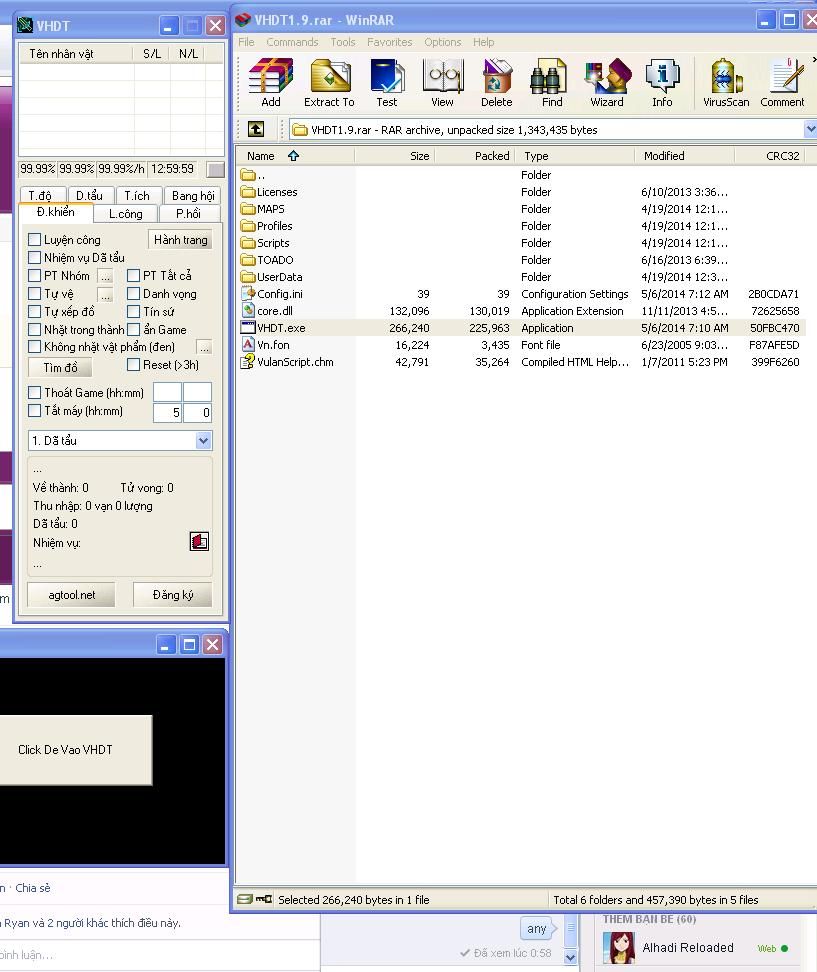Enable the Danh vọng checkbox
The height and width of the screenshot is (972, 817).
click(133, 293)
